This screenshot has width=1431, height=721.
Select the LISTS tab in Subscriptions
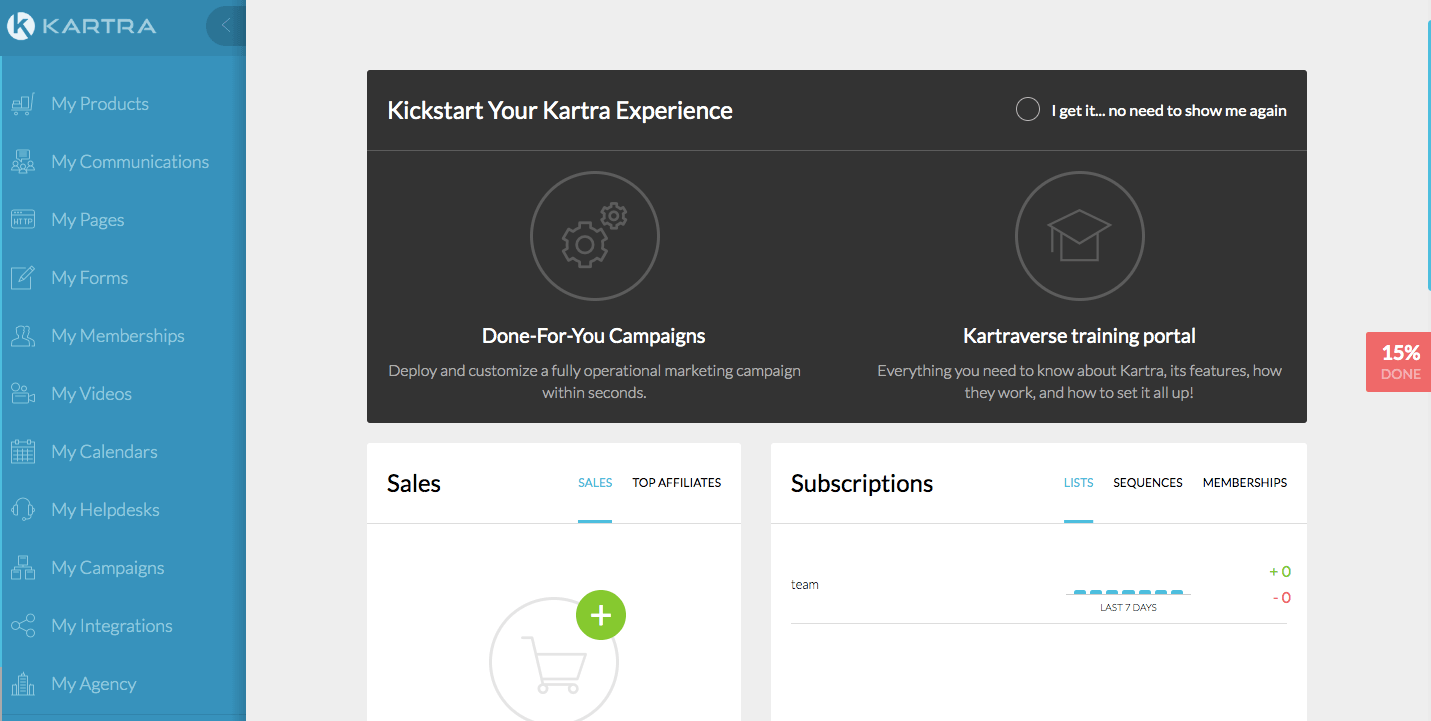[x=1078, y=482]
